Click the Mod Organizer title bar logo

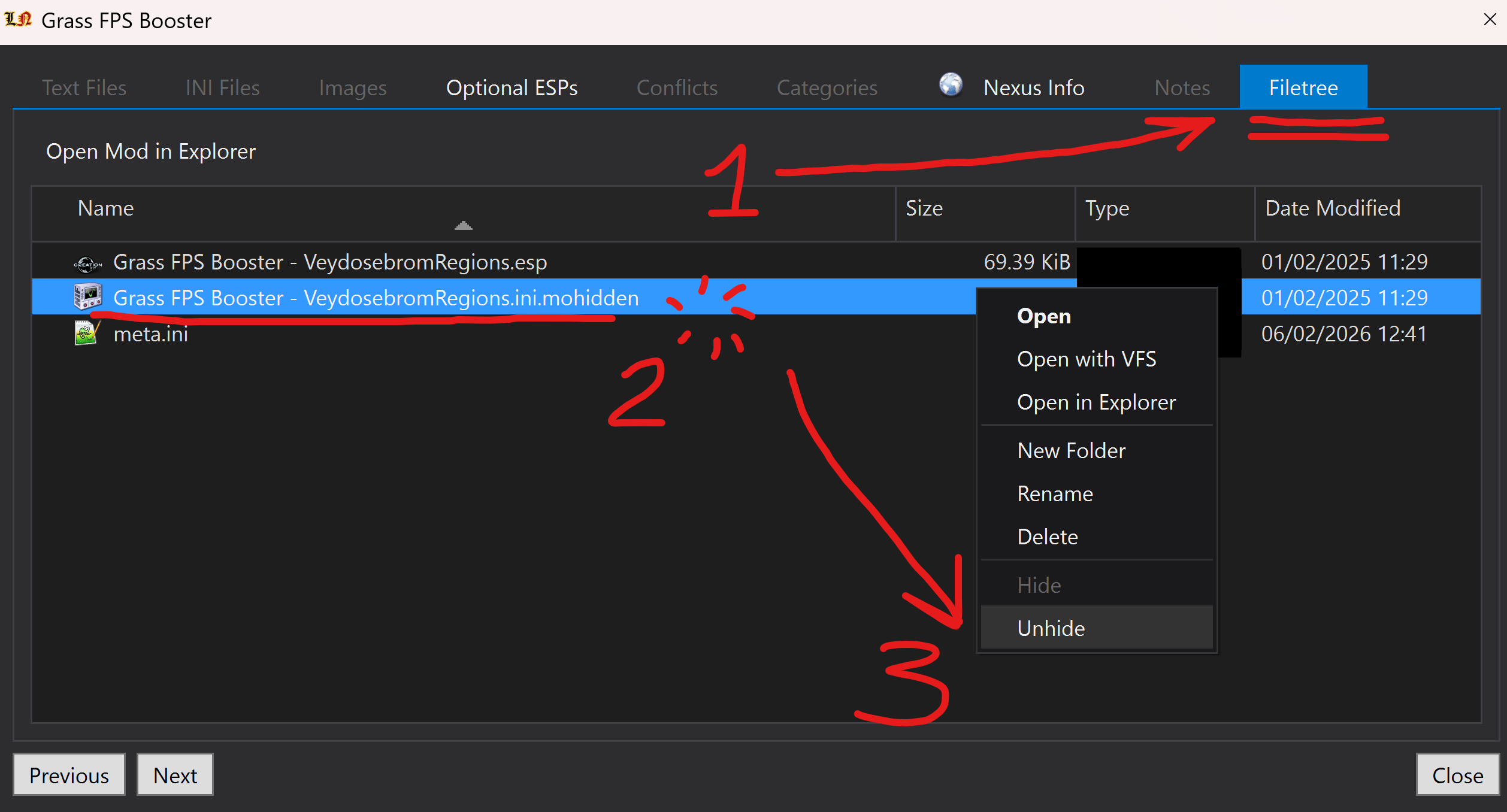click(18, 20)
